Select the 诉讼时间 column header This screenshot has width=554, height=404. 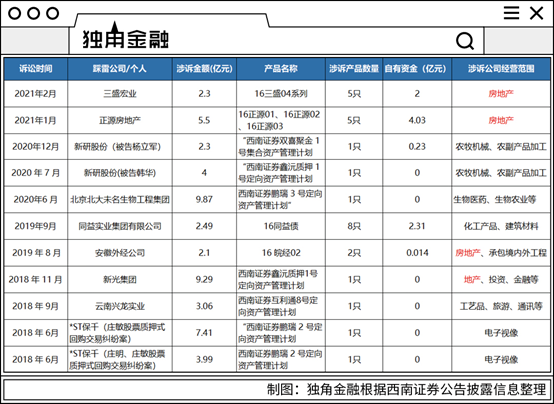[36, 69]
